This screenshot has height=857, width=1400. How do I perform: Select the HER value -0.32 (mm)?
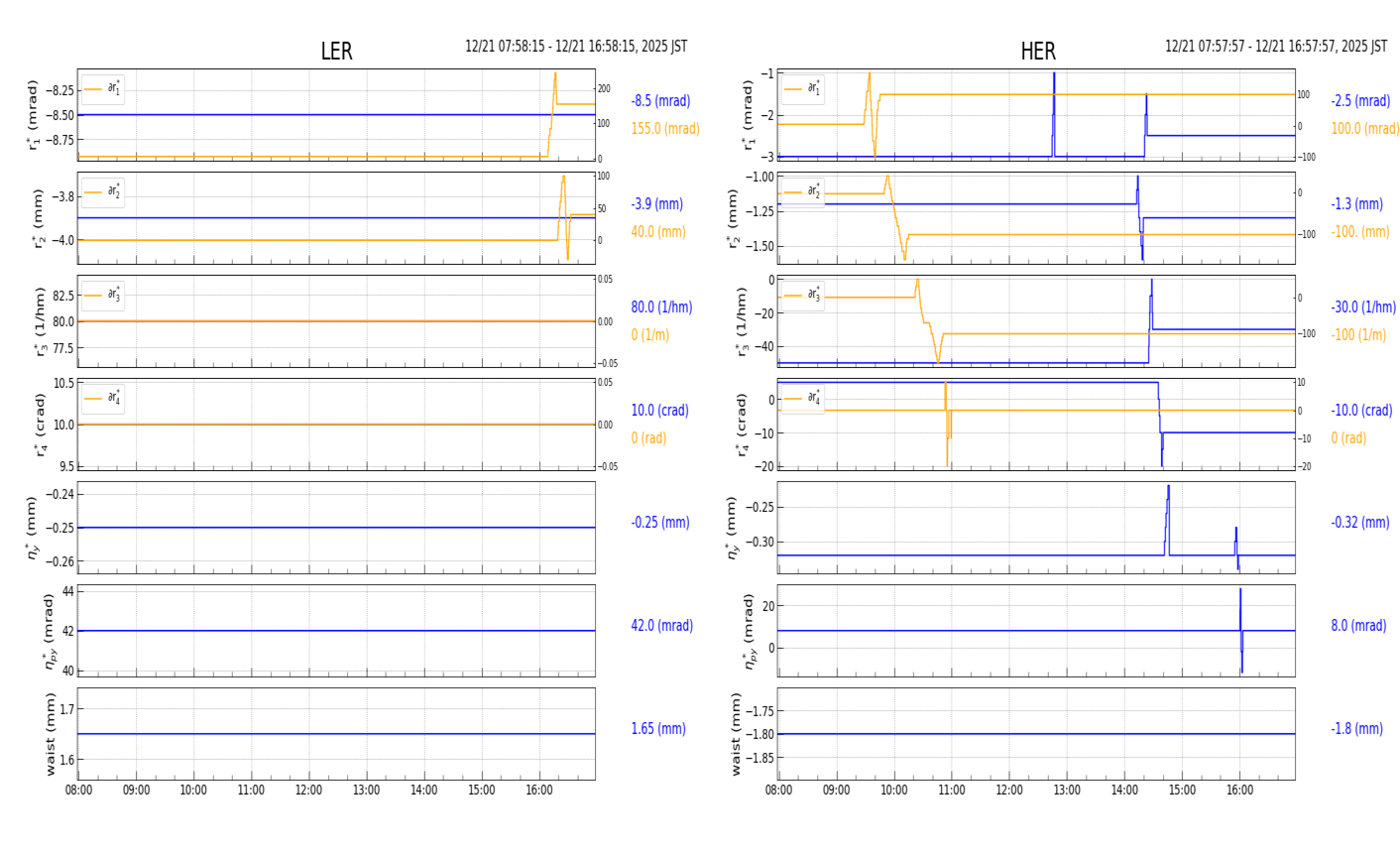[x=1360, y=523]
